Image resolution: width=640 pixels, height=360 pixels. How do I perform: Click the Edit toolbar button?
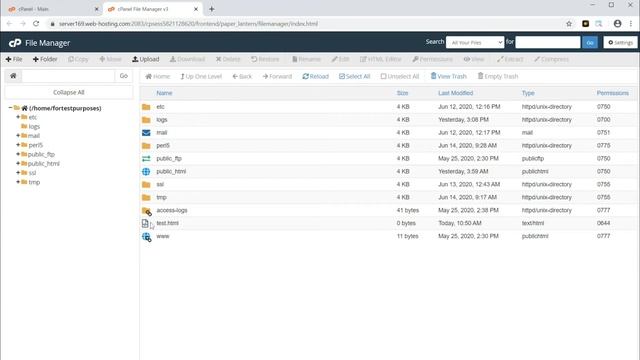point(340,59)
